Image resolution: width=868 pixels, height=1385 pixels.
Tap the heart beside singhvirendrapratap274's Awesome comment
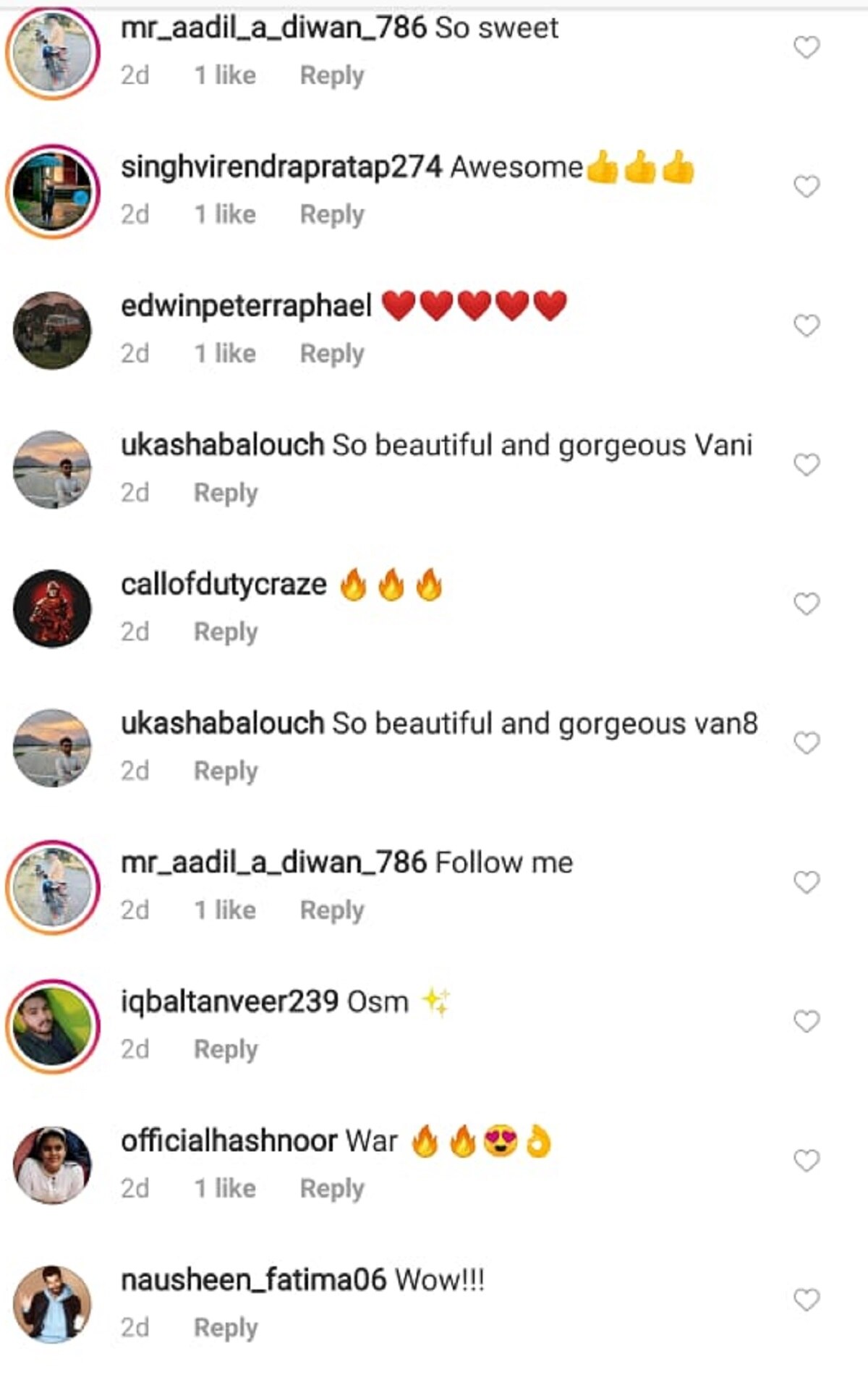[x=807, y=187]
